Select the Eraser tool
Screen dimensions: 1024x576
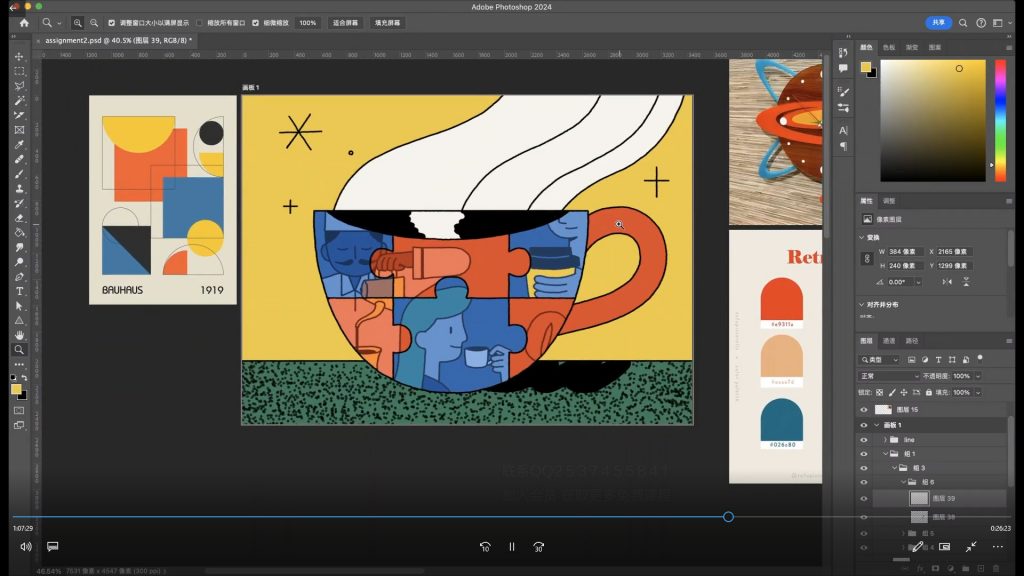19,217
